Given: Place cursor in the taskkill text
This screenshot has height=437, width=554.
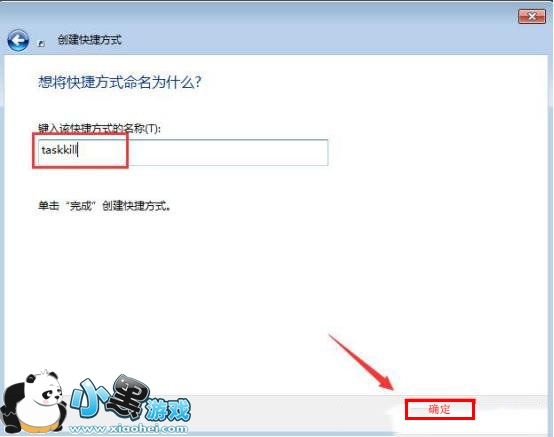Looking at the screenshot, I should [59, 150].
